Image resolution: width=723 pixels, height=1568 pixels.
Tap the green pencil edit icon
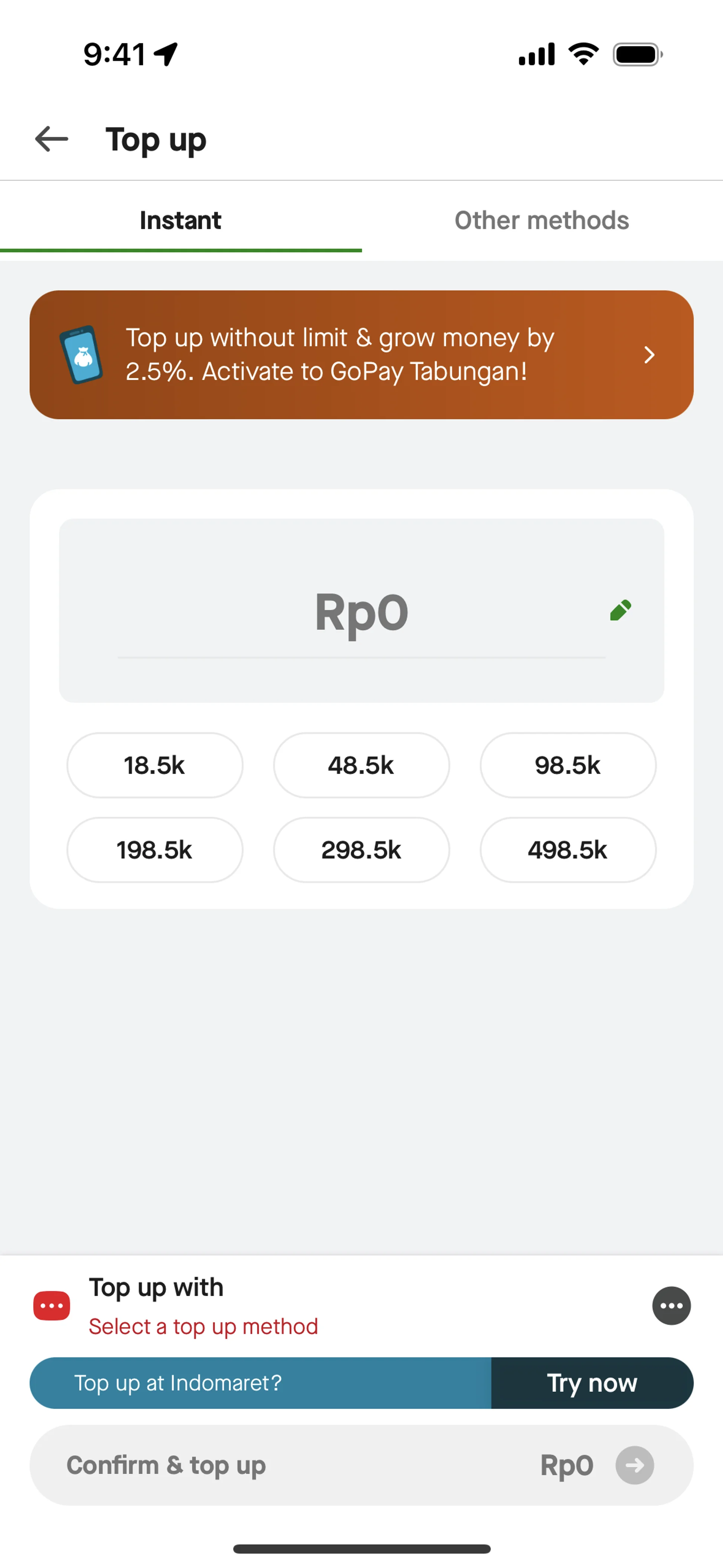[x=620, y=610]
